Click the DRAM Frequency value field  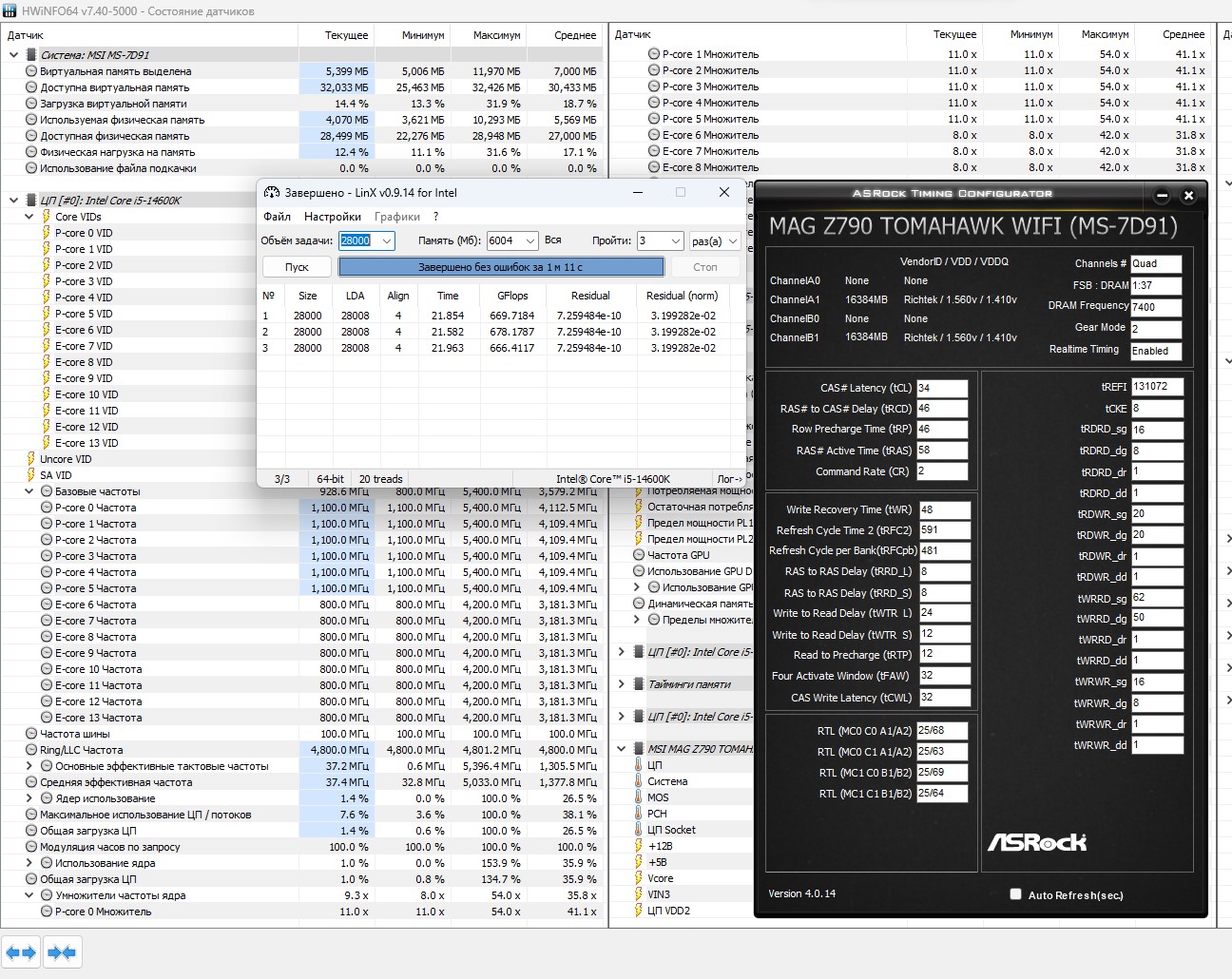pos(1156,306)
